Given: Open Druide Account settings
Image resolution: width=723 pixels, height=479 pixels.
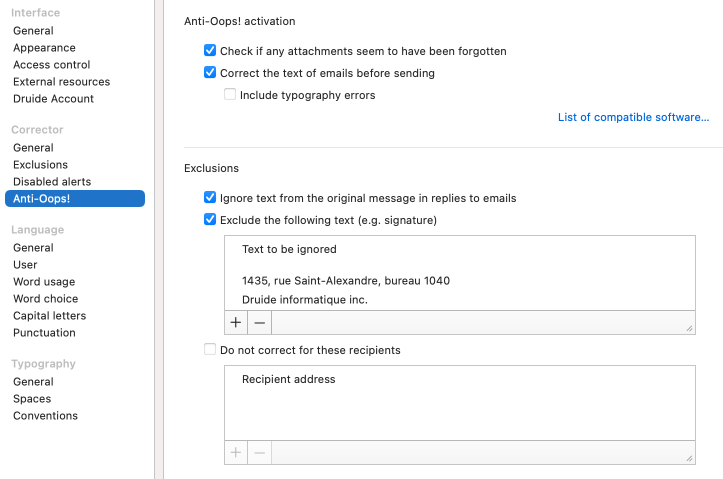Looking at the screenshot, I should coord(53,99).
